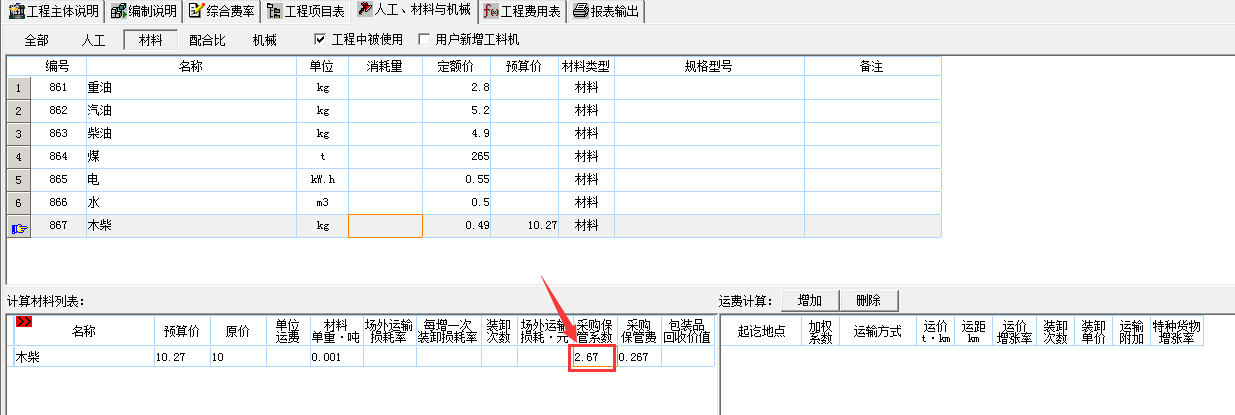Uncheck the 工程中被使用 checkbox
The width and height of the screenshot is (1235, 415).
pos(320,40)
